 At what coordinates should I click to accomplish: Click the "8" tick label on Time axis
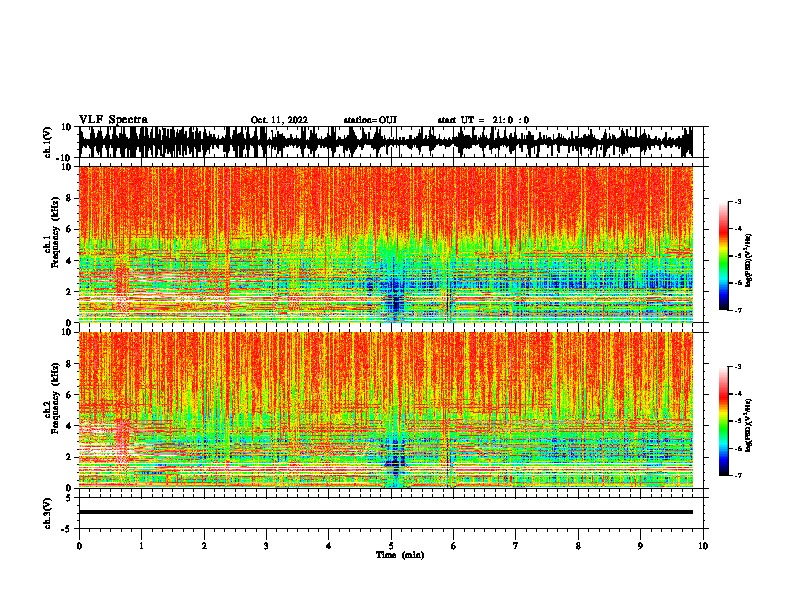pos(578,546)
